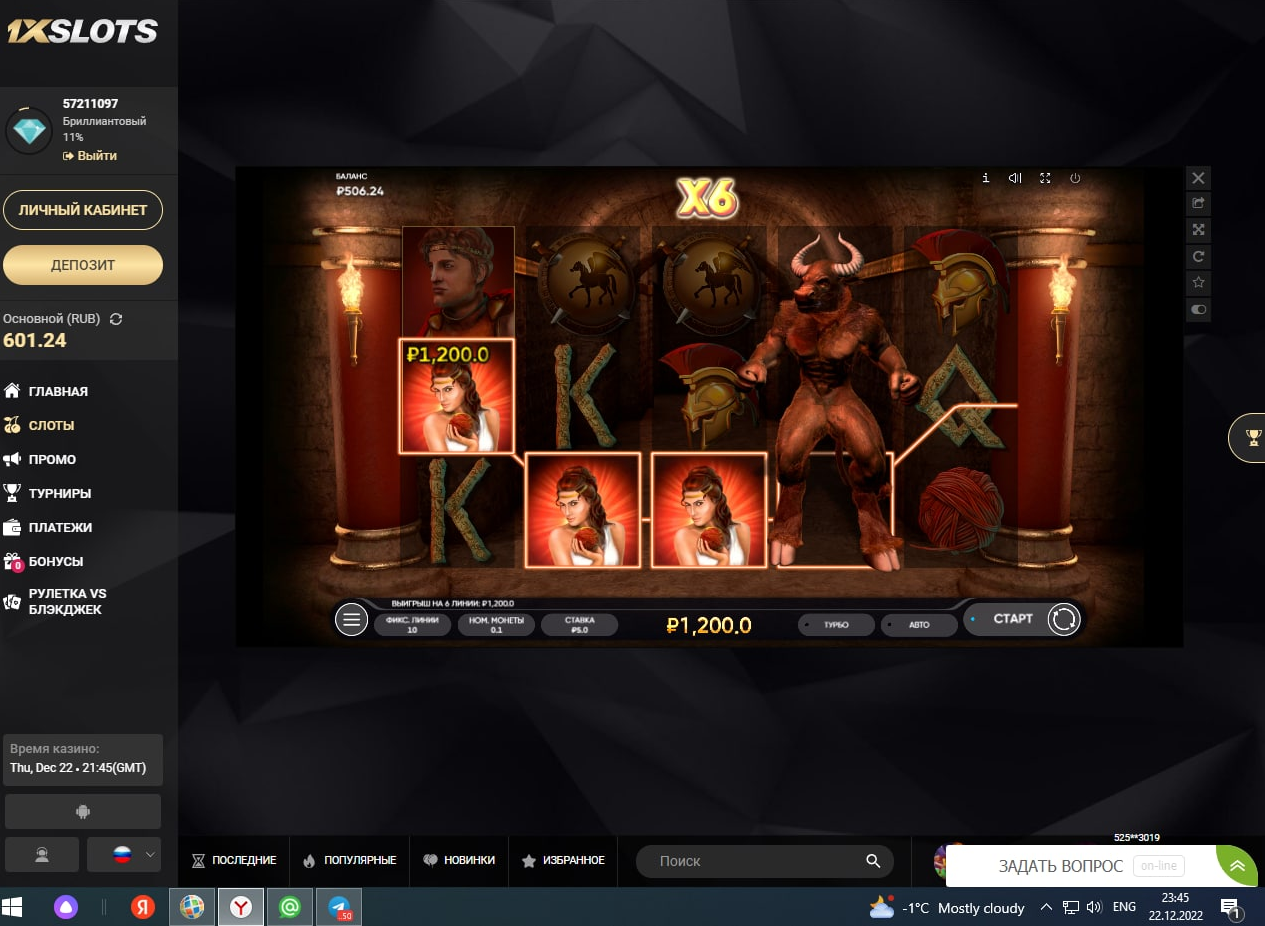Open taskbar clock showing 23:45
This screenshot has height=926, width=1265.
click(x=1175, y=907)
